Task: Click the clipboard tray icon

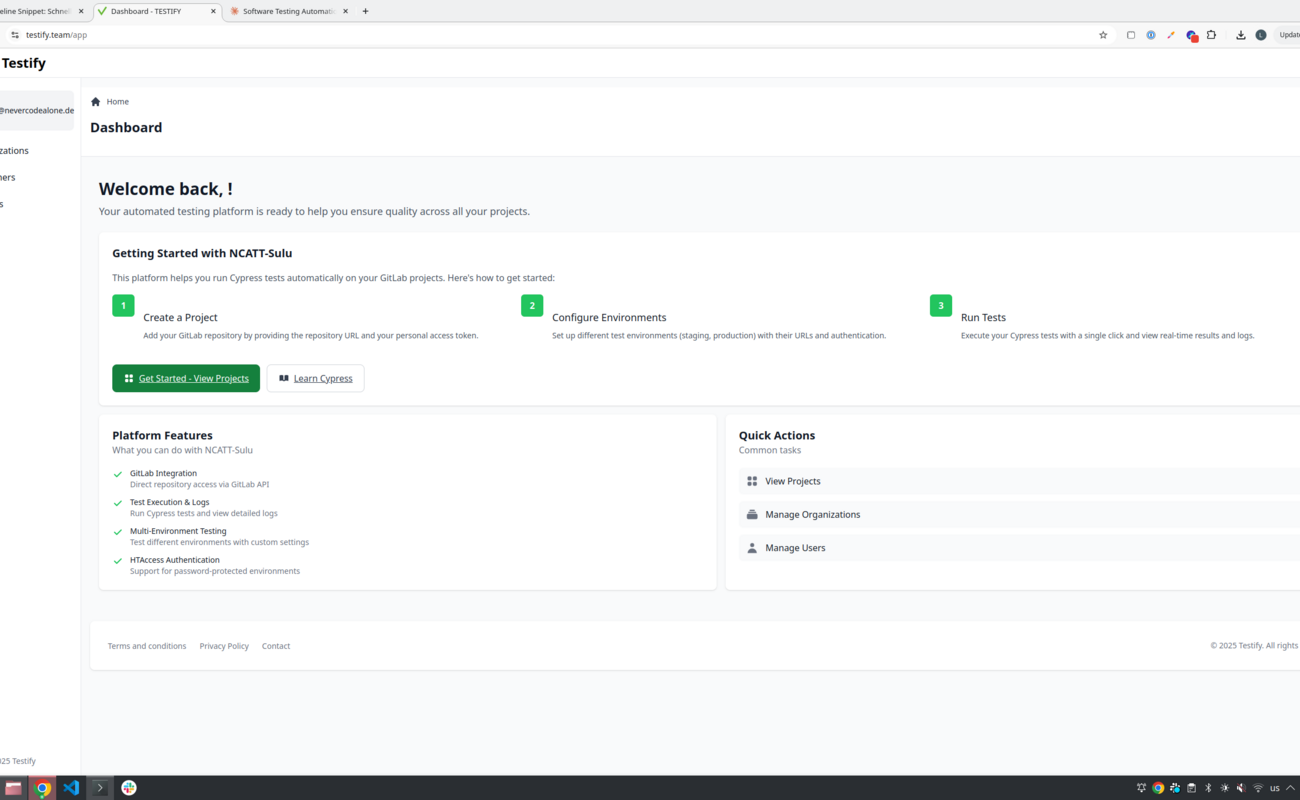Action: (x=1191, y=788)
